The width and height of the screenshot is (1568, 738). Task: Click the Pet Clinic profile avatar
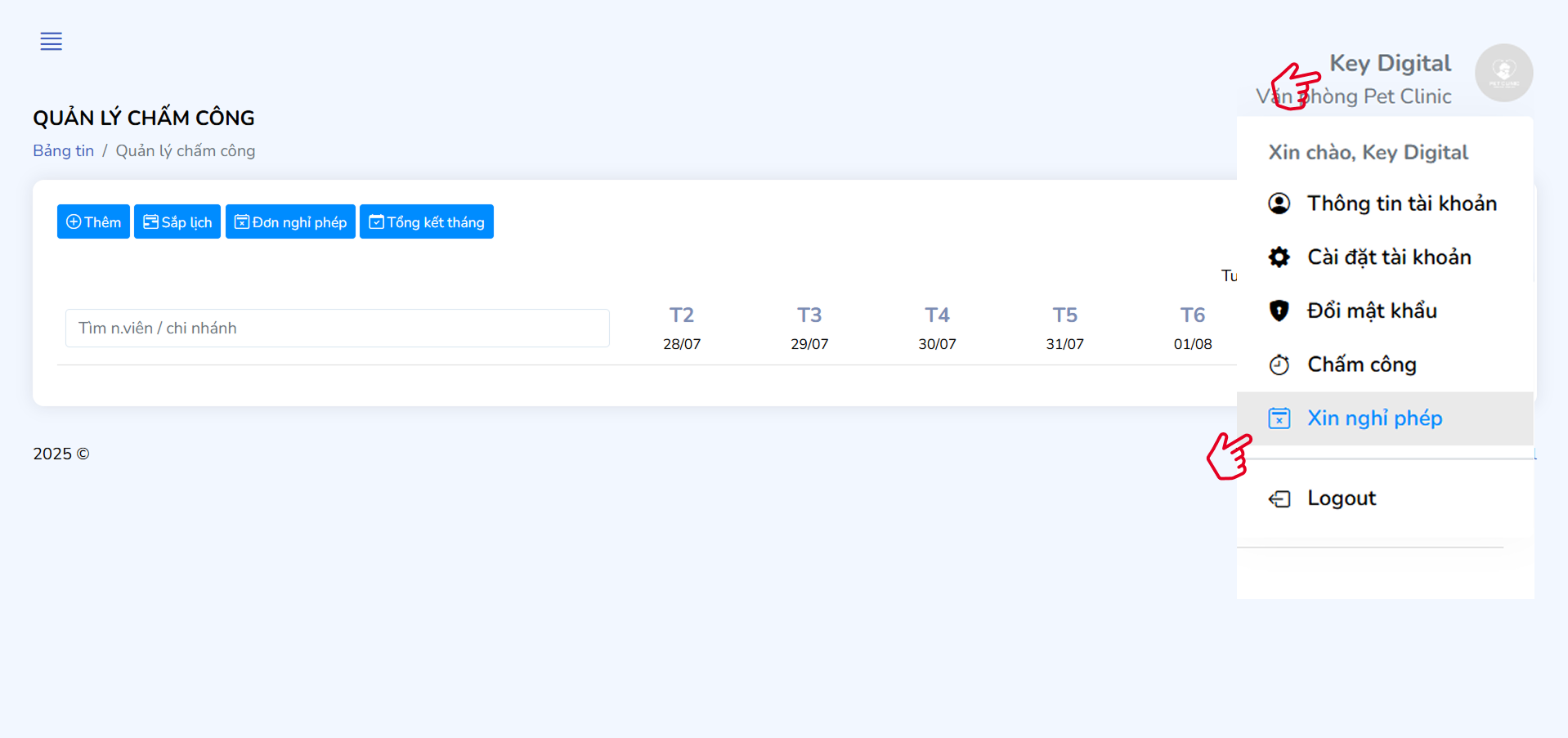[x=1503, y=73]
